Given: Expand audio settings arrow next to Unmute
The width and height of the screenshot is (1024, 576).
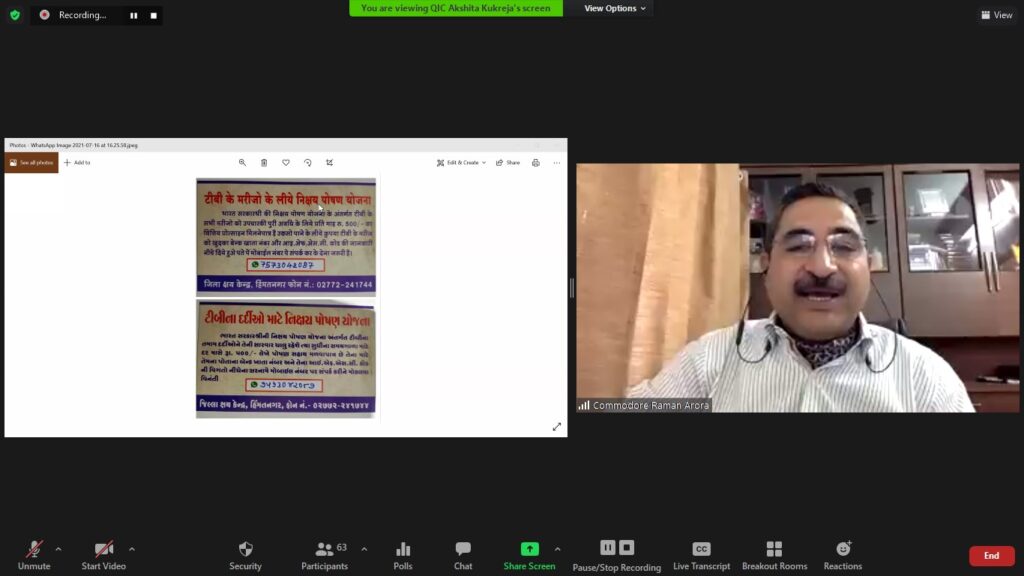Looking at the screenshot, I should click(x=58, y=549).
